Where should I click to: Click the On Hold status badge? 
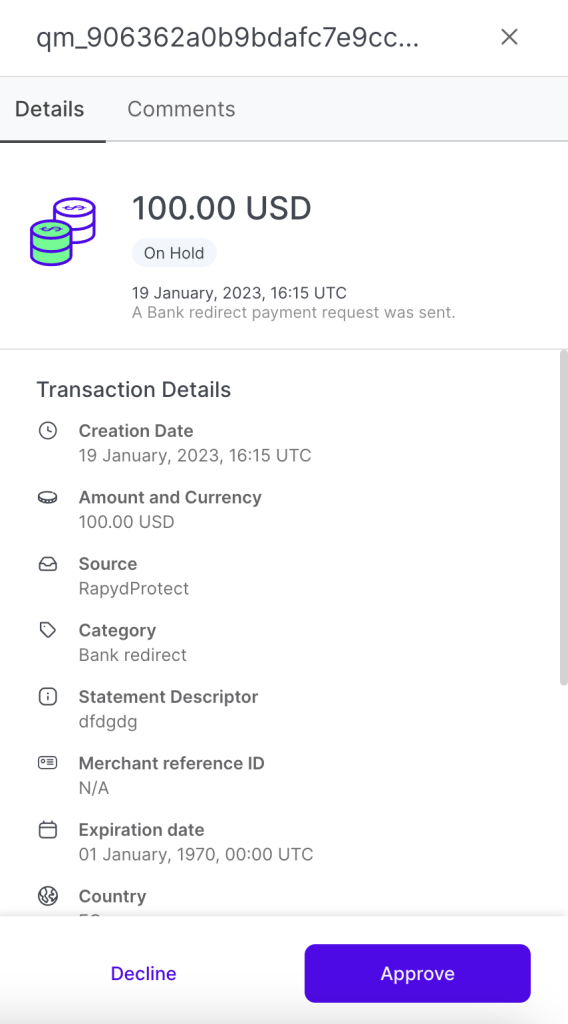tap(174, 253)
